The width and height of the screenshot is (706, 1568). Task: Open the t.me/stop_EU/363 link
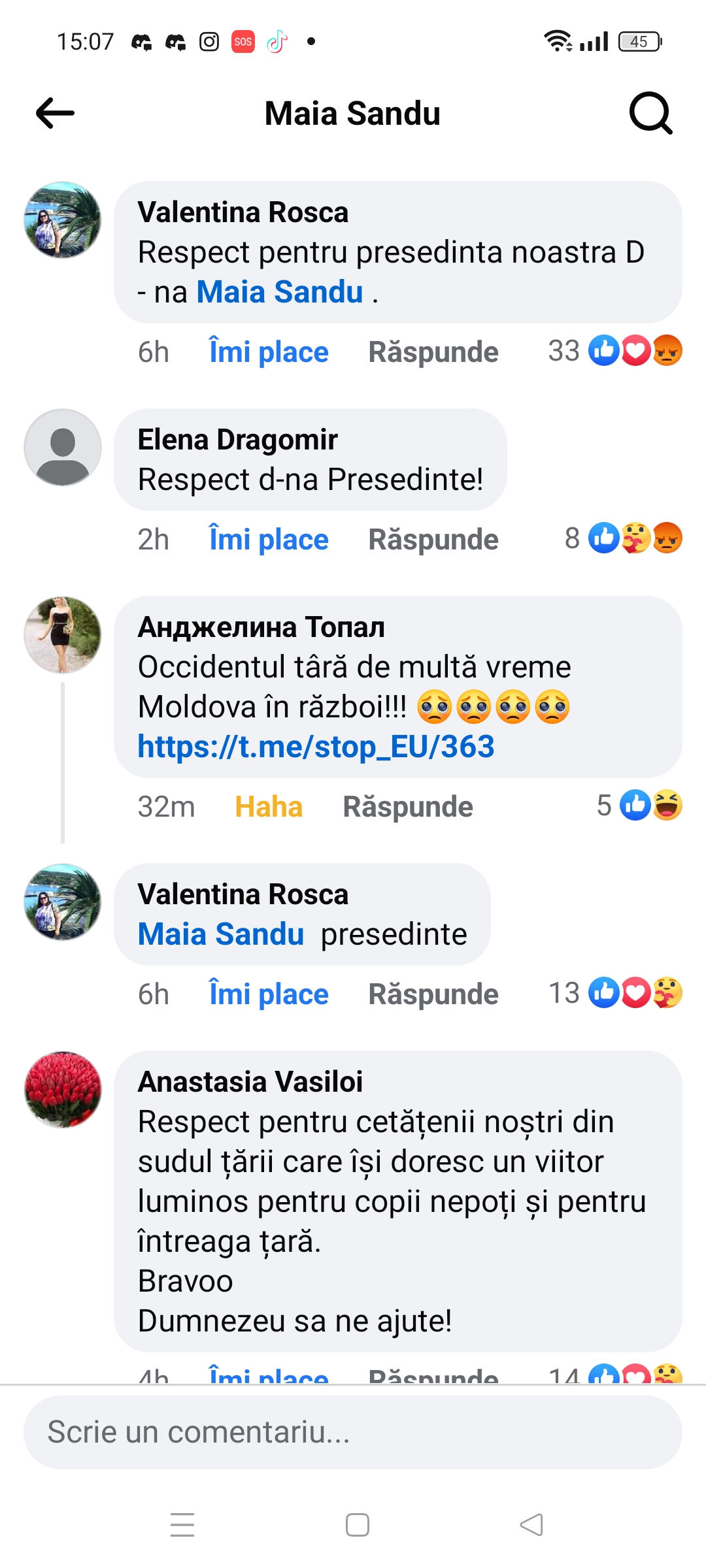316,747
